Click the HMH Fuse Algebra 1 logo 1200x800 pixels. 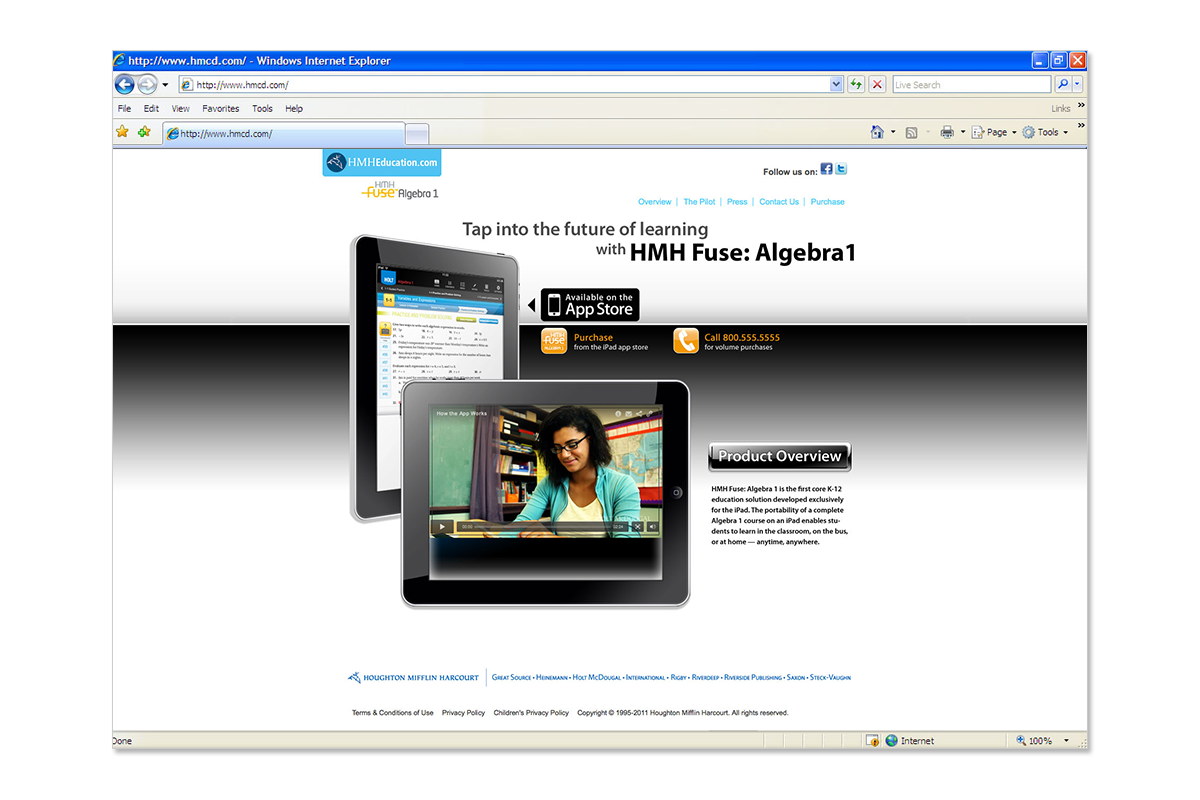pos(400,190)
